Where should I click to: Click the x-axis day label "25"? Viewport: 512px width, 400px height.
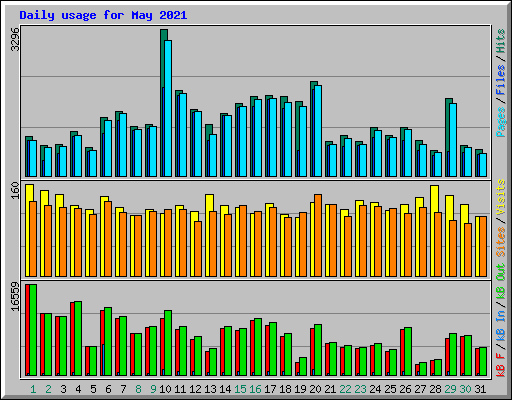coord(390,389)
